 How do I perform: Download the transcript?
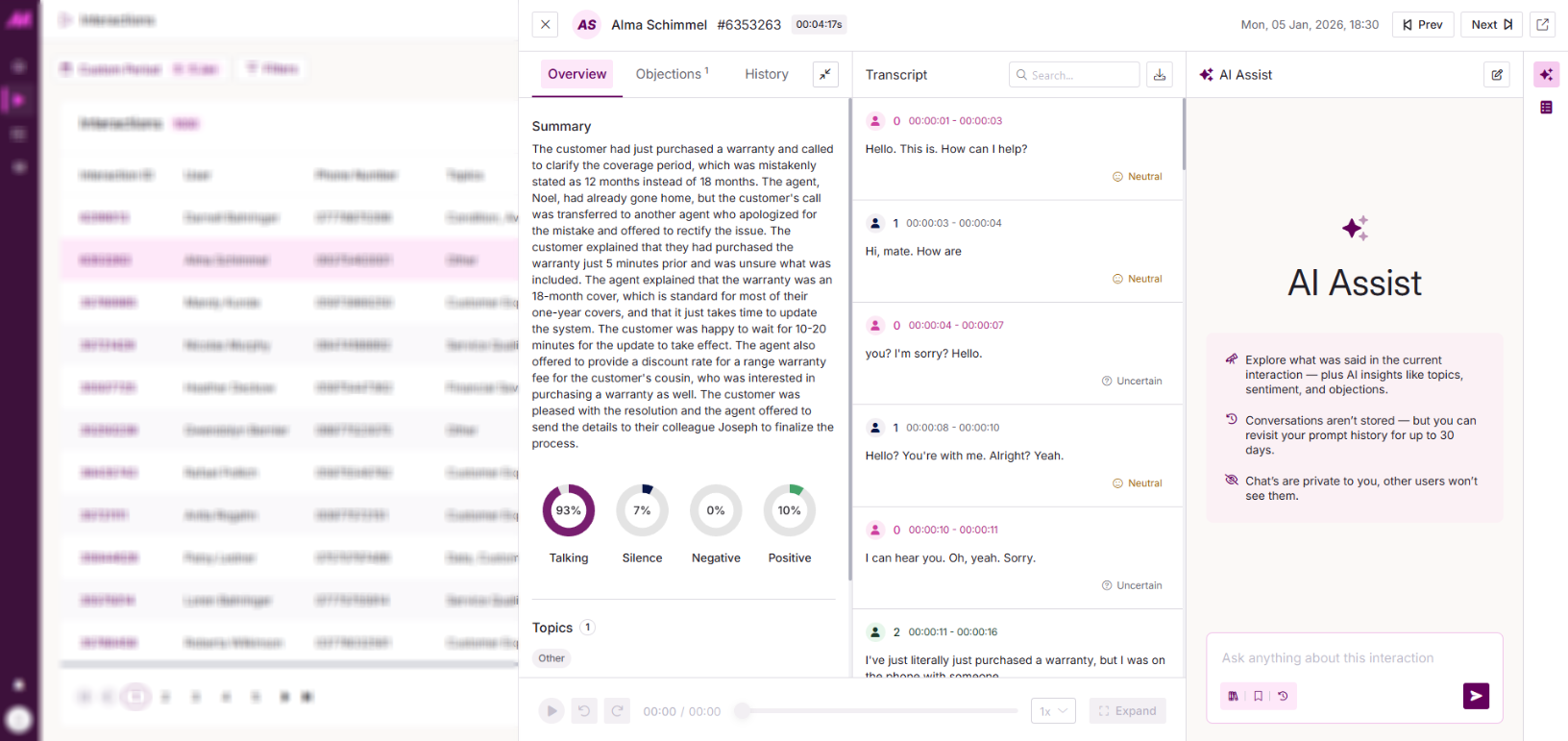[x=1160, y=75]
